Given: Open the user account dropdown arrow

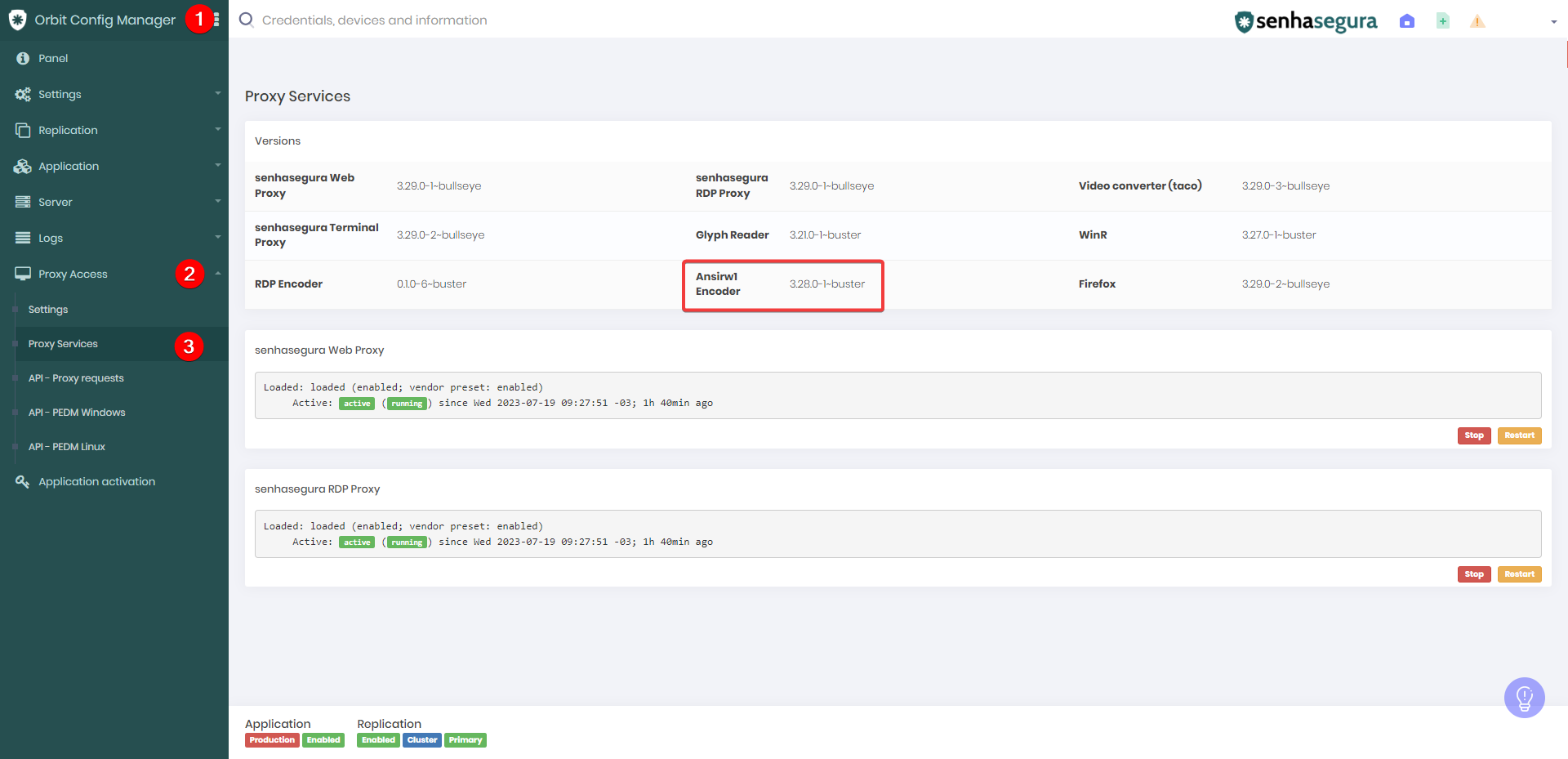Looking at the screenshot, I should point(1553,22).
